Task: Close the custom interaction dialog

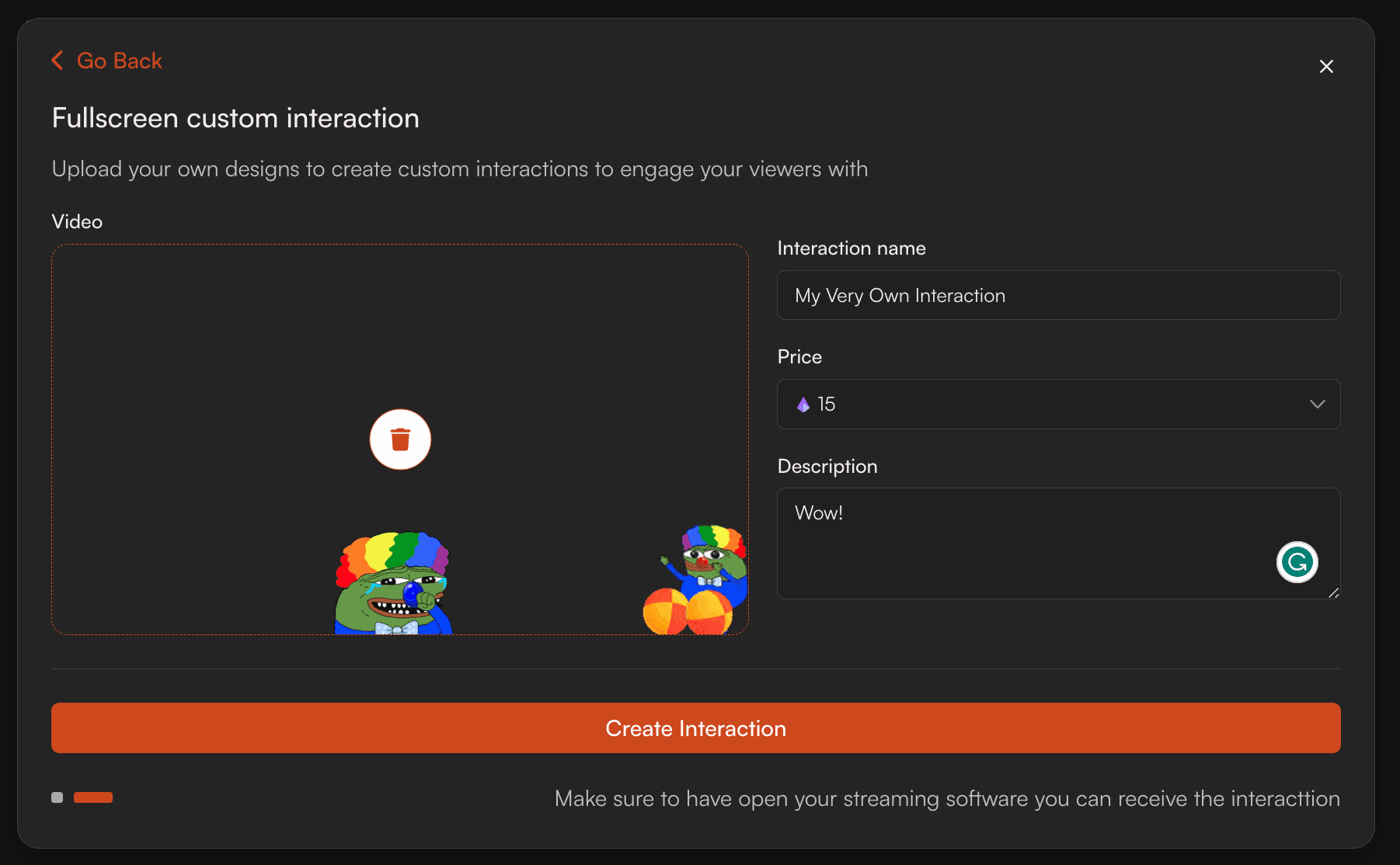Action: (x=1326, y=67)
